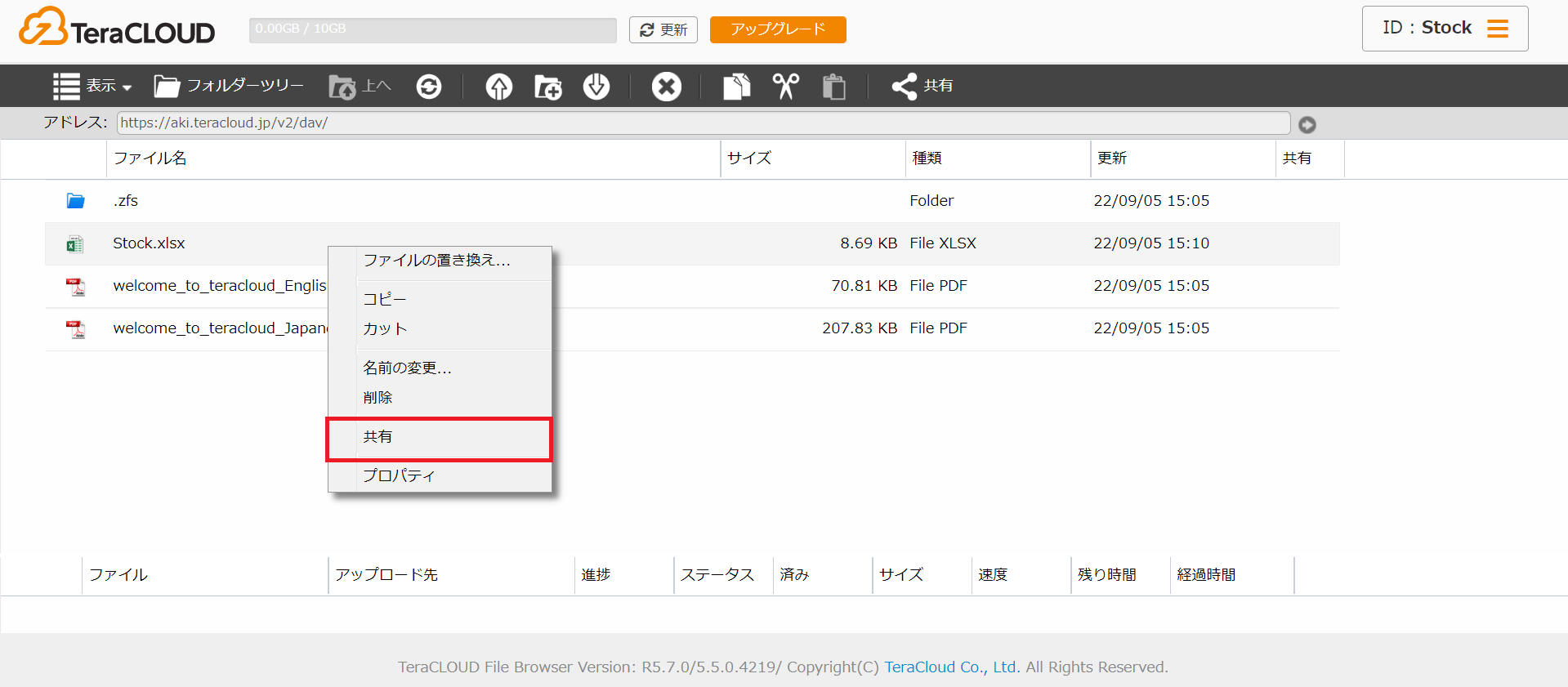Click the 8.69 KB size cell
This screenshot has width=1568, height=687.
[x=869, y=243]
